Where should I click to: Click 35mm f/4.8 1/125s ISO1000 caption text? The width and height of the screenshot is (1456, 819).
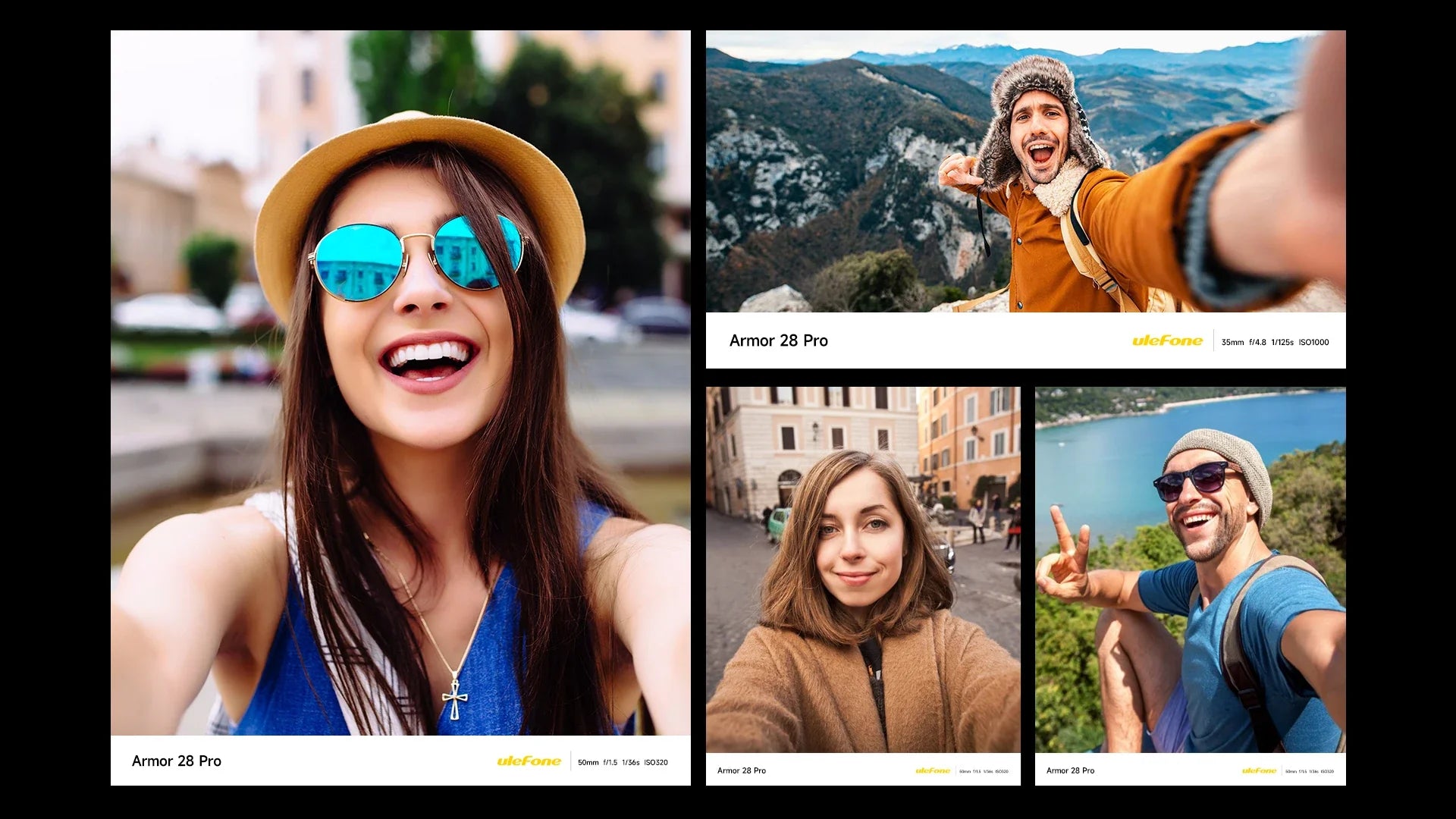point(1275,342)
